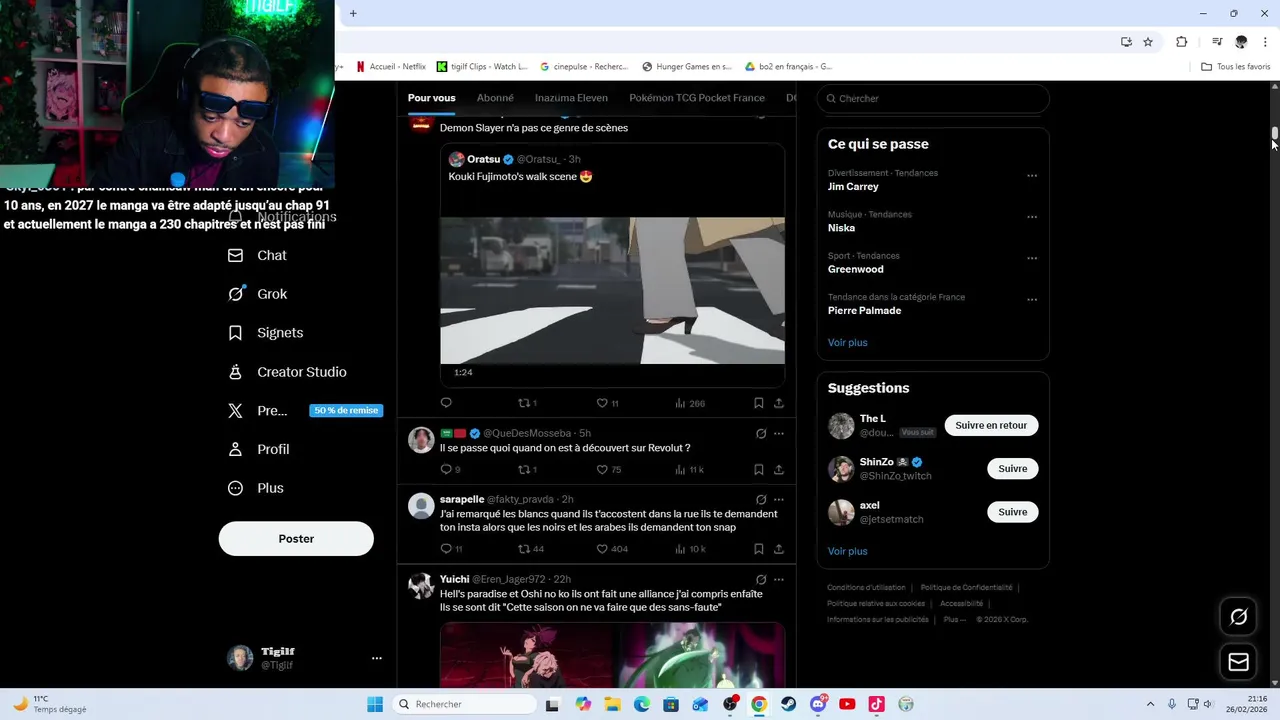Open the Windows Start menu
The height and width of the screenshot is (720, 1280).
[375, 704]
